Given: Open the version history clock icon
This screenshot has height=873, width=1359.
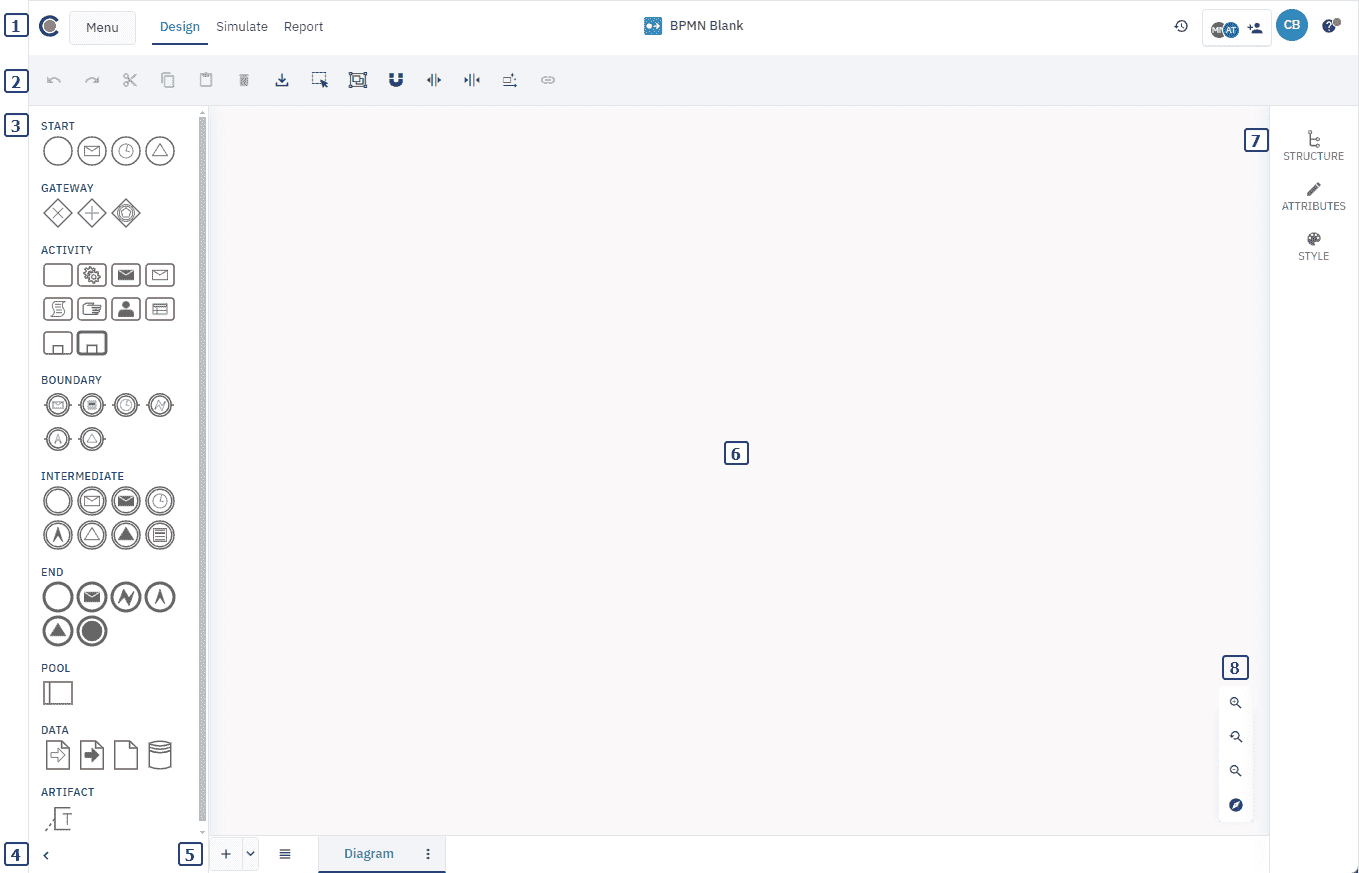Looking at the screenshot, I should click(x=1181, y=26).
